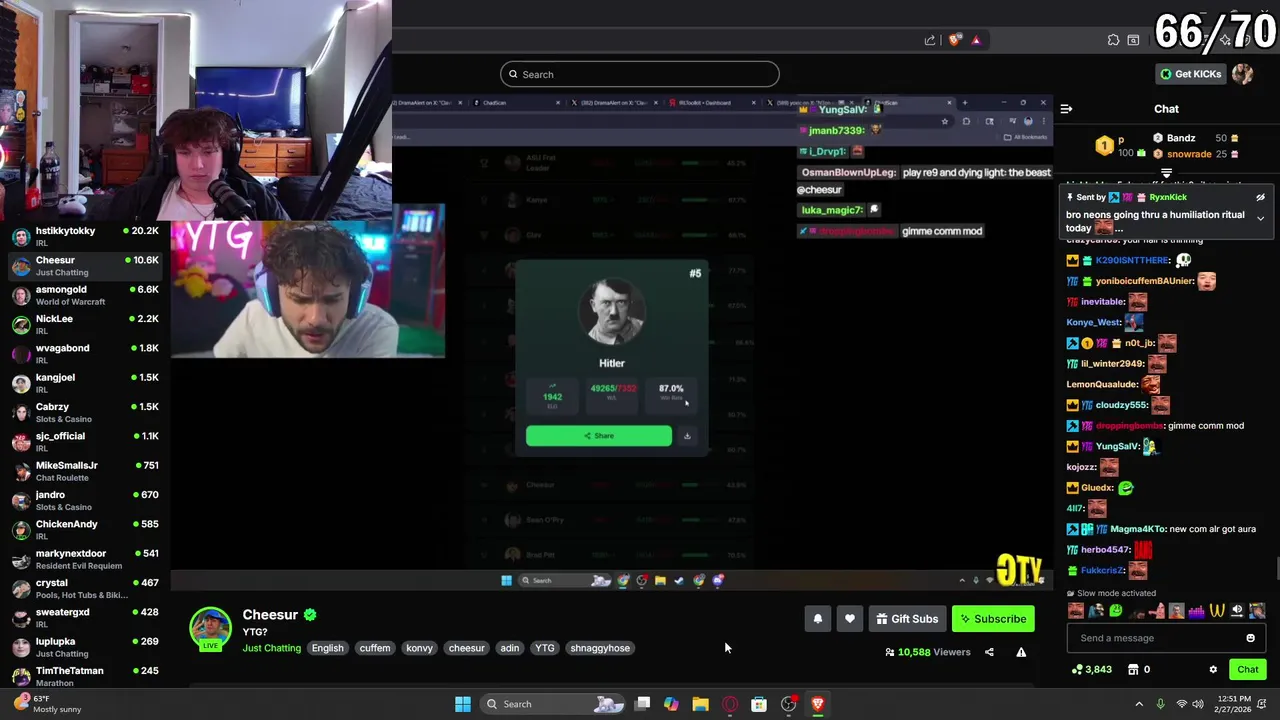This screenshot has width=1280, height=720.
Task: Hide the pinned message
Action: pos(1260,198)
